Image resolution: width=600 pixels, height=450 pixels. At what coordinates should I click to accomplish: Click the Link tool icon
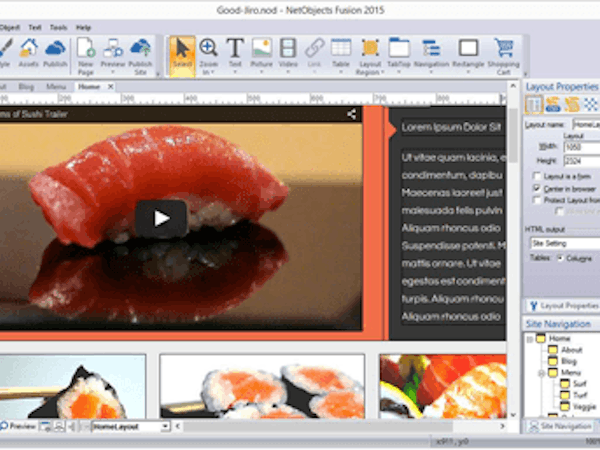tap(314, 54)
